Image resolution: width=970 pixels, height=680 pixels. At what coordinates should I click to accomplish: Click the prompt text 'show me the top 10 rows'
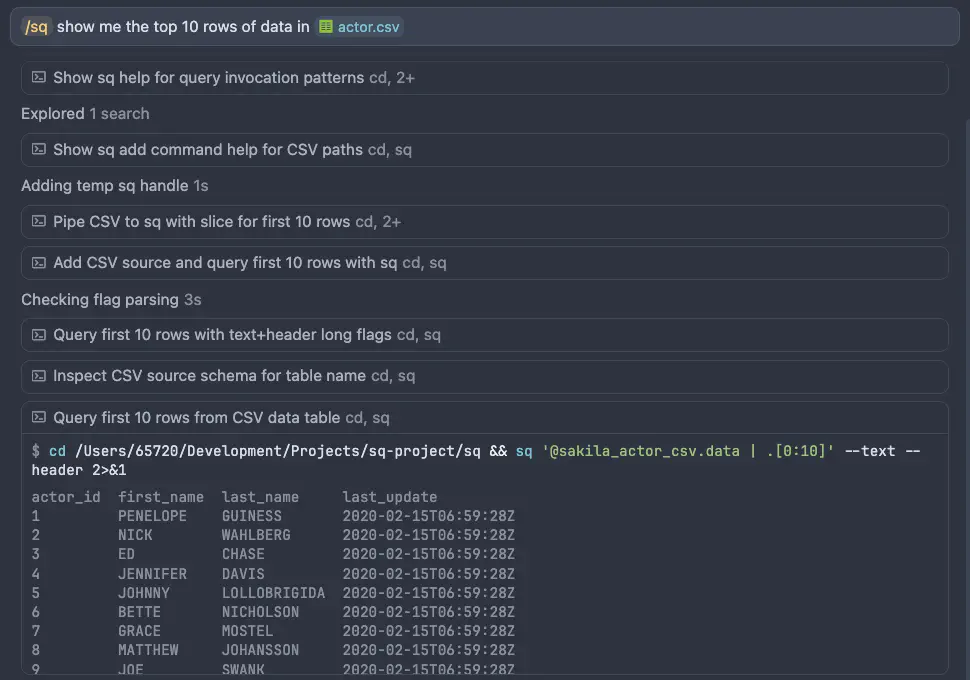[183, 27]
